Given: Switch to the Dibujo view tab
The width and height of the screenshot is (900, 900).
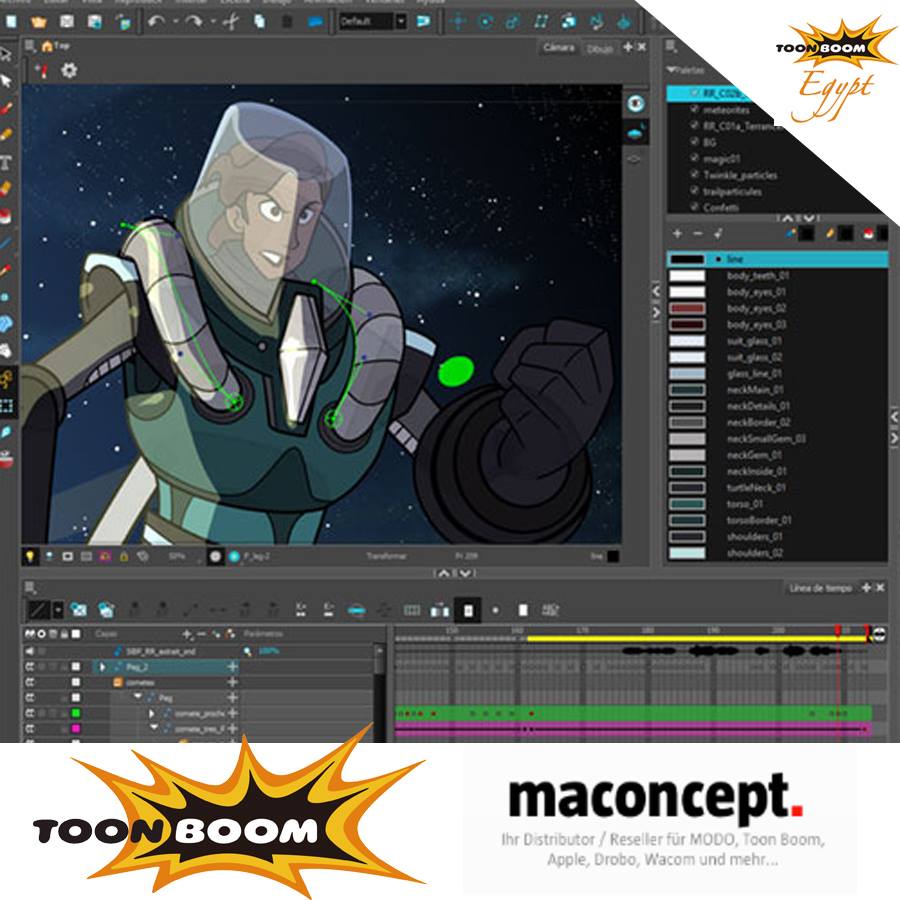Looking at the screenshot, I should click(x=599, y=49).
